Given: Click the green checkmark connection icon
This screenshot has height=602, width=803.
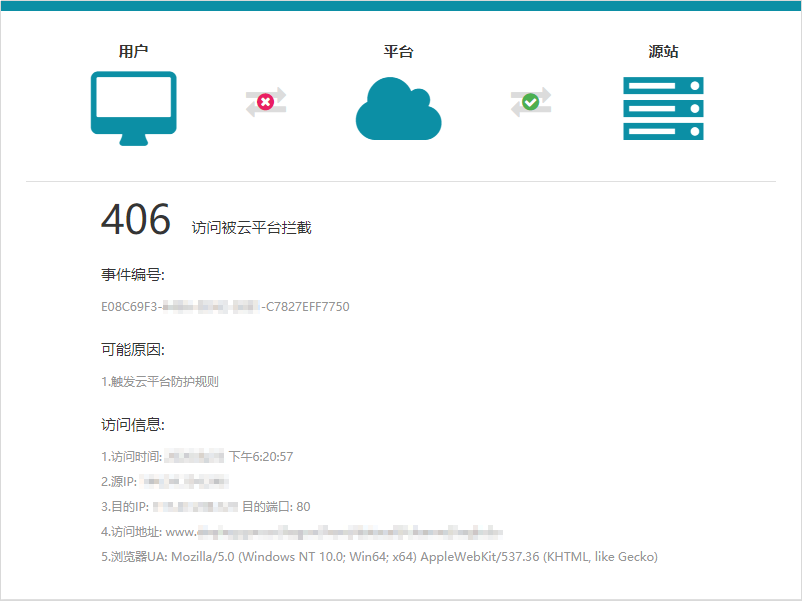Looking at the screenshot, I should pyautogui.click(x=531, y=101).
